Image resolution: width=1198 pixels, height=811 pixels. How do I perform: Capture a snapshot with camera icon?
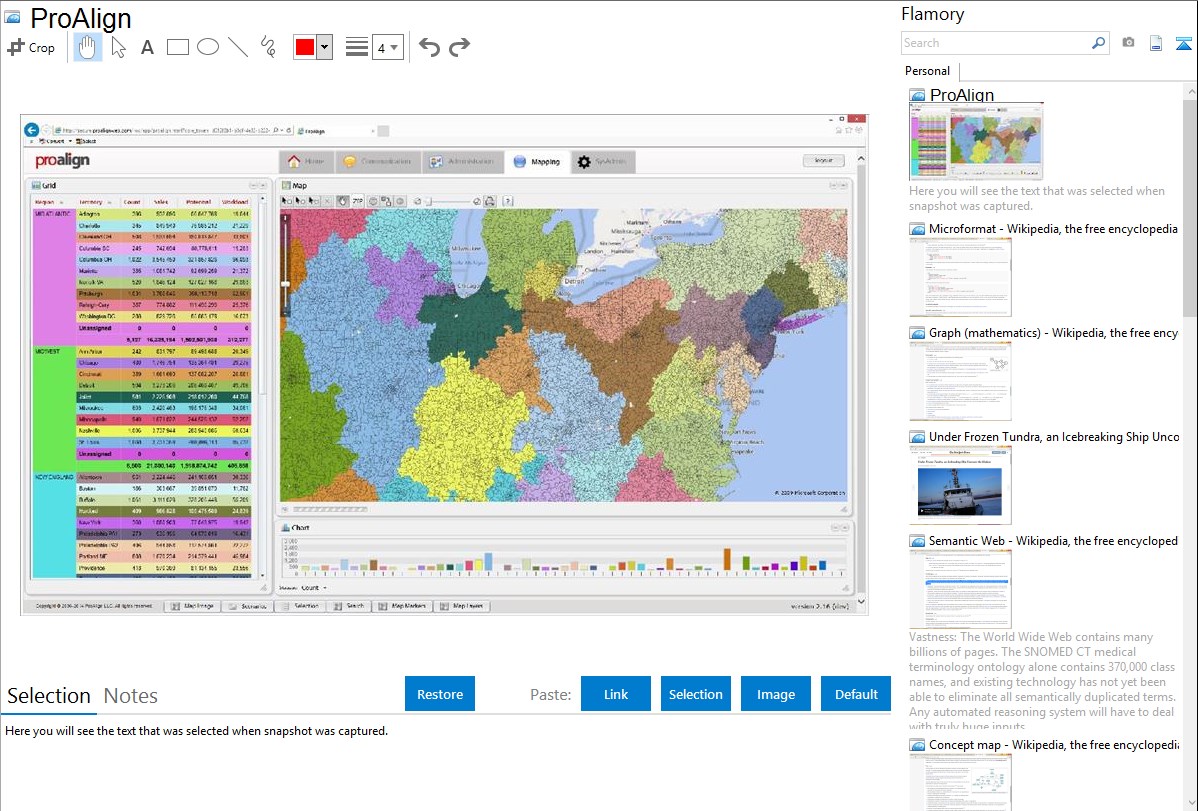1128,43
